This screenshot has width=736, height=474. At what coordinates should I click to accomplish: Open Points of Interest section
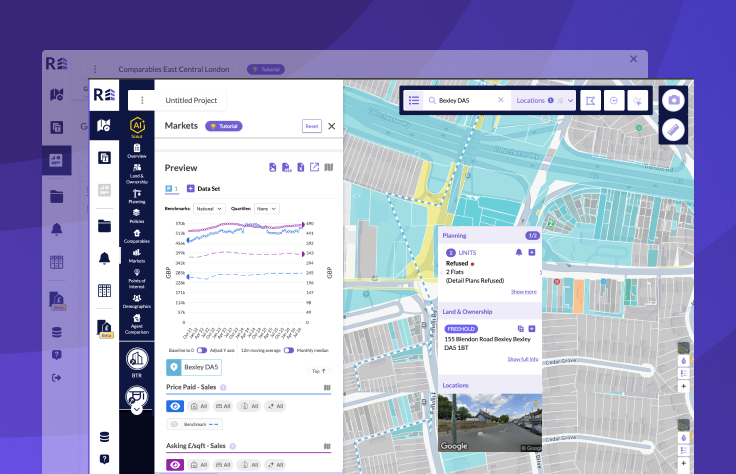point(137,278)
